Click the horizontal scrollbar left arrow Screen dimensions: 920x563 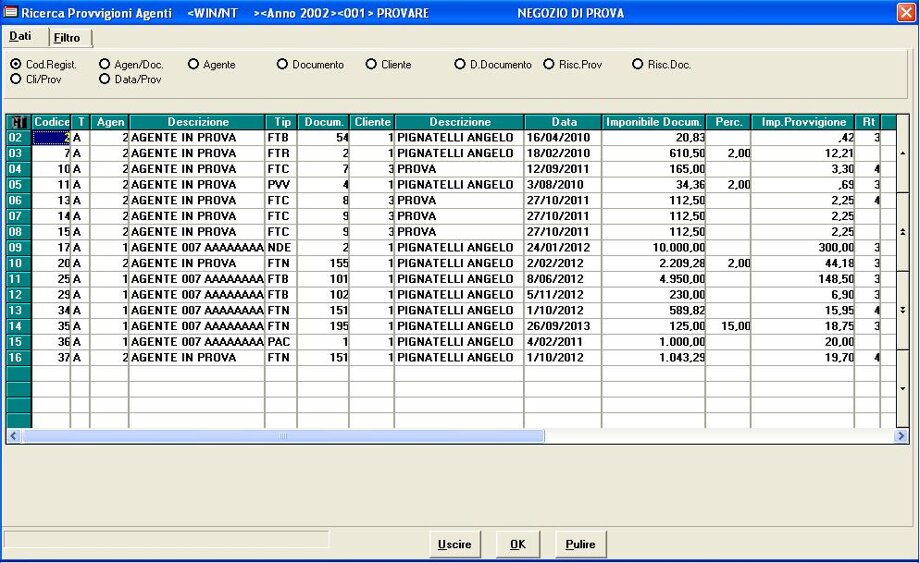pyautogui.click(x=14, y=436)
